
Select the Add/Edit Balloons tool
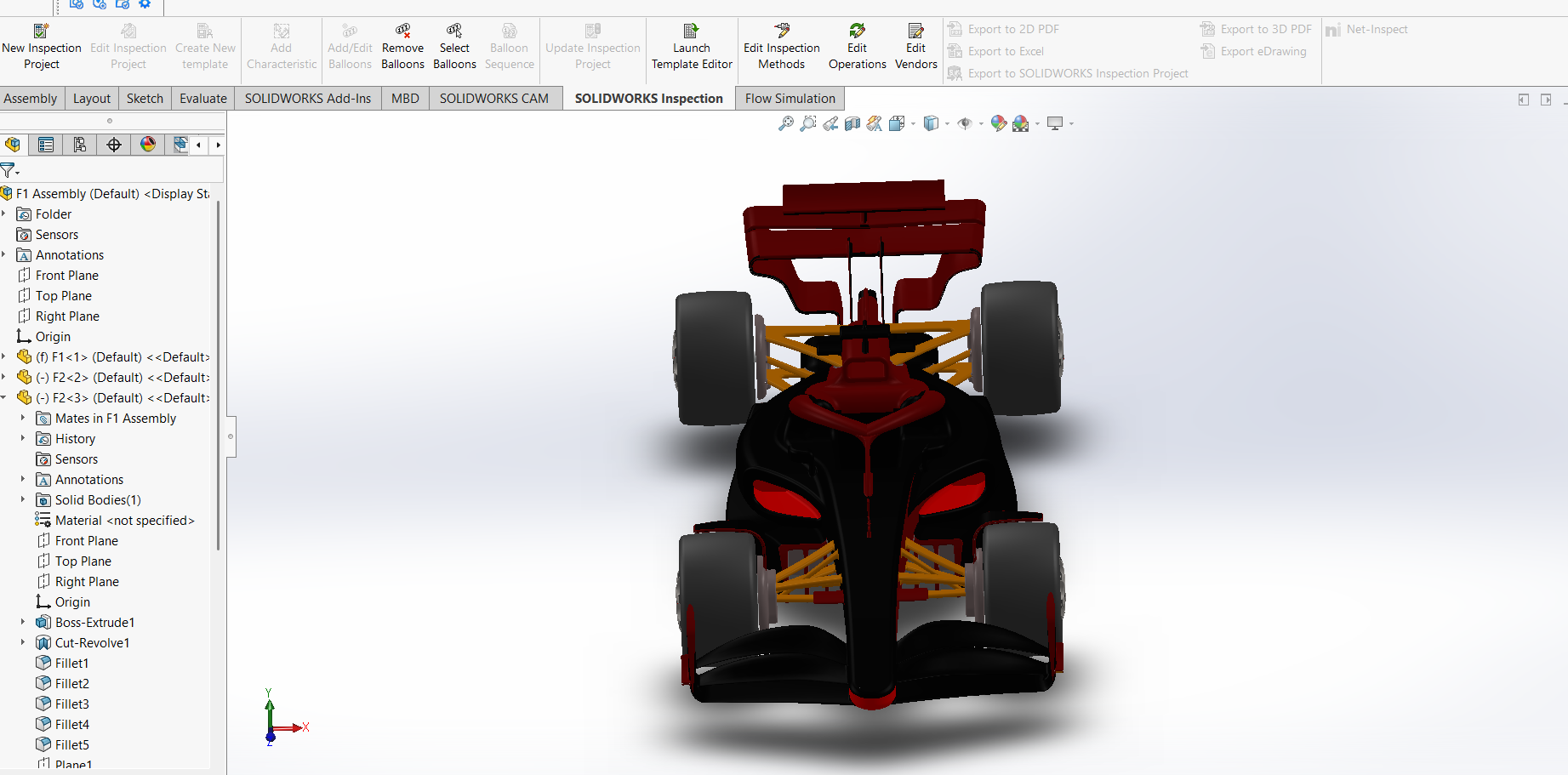click(350, 47)
